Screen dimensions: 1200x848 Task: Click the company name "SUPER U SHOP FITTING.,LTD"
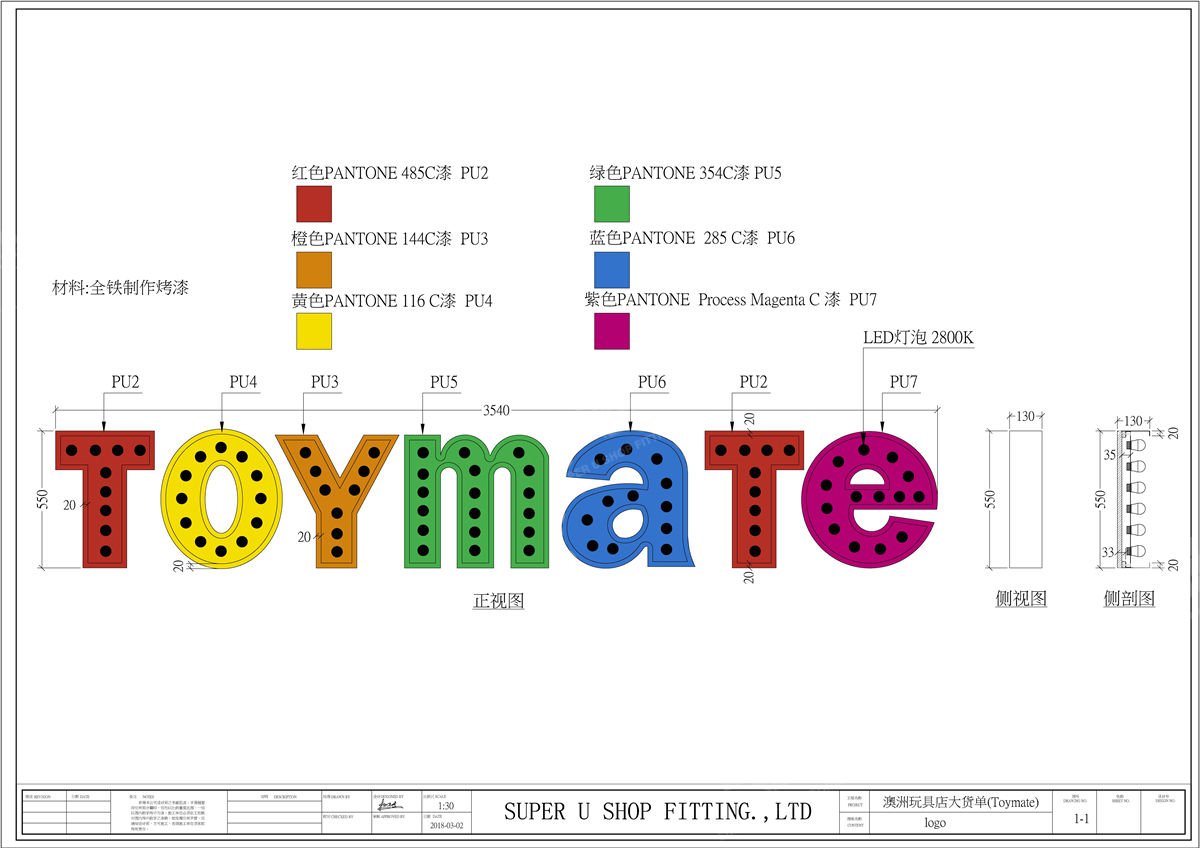[x=657, y=811]
